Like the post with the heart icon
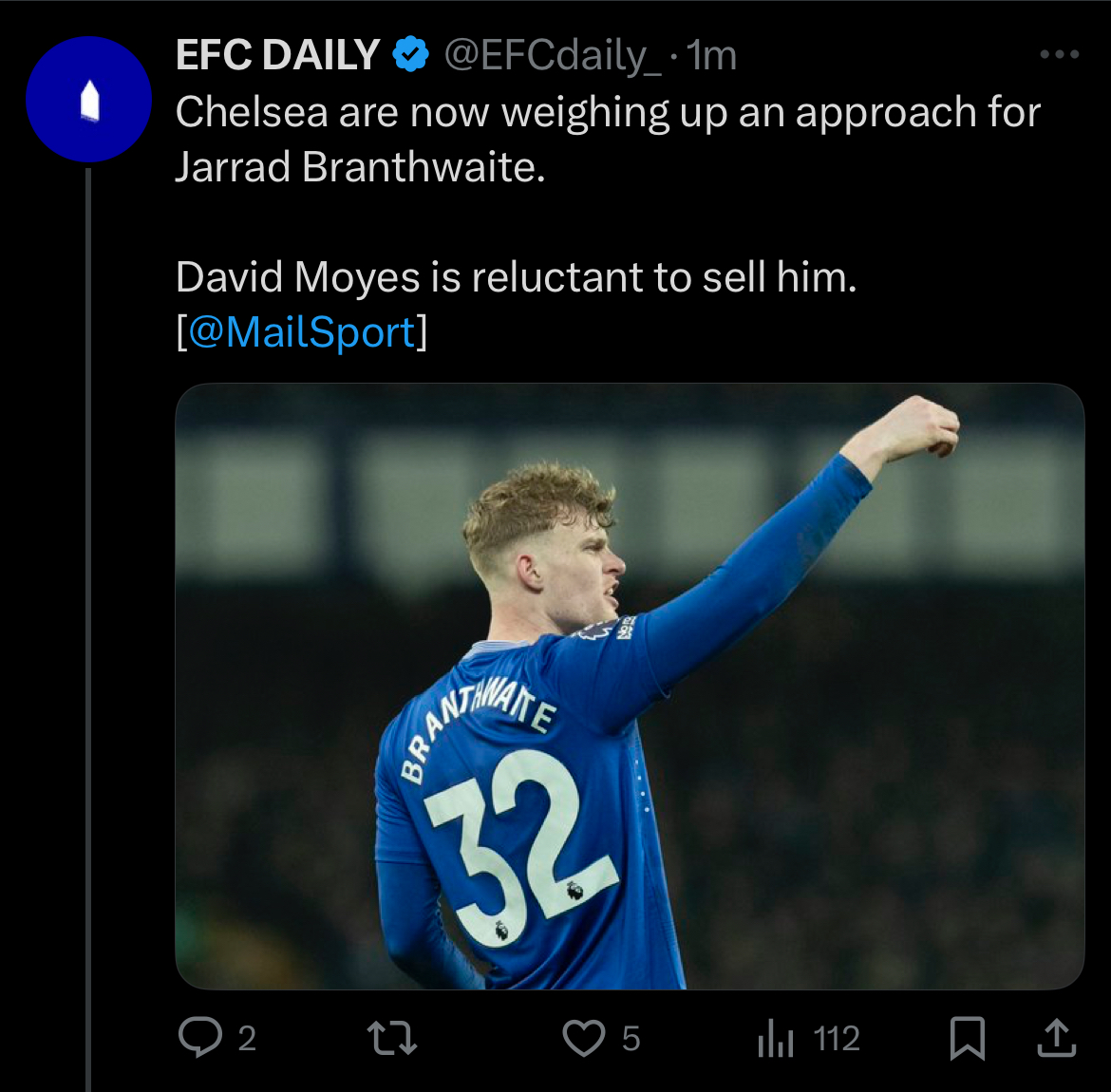 click(583, 1038)
